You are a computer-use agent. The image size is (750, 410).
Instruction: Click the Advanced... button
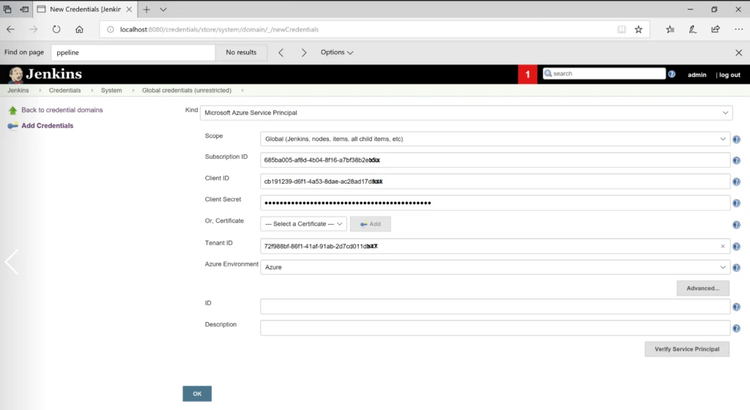pos(703,288)
